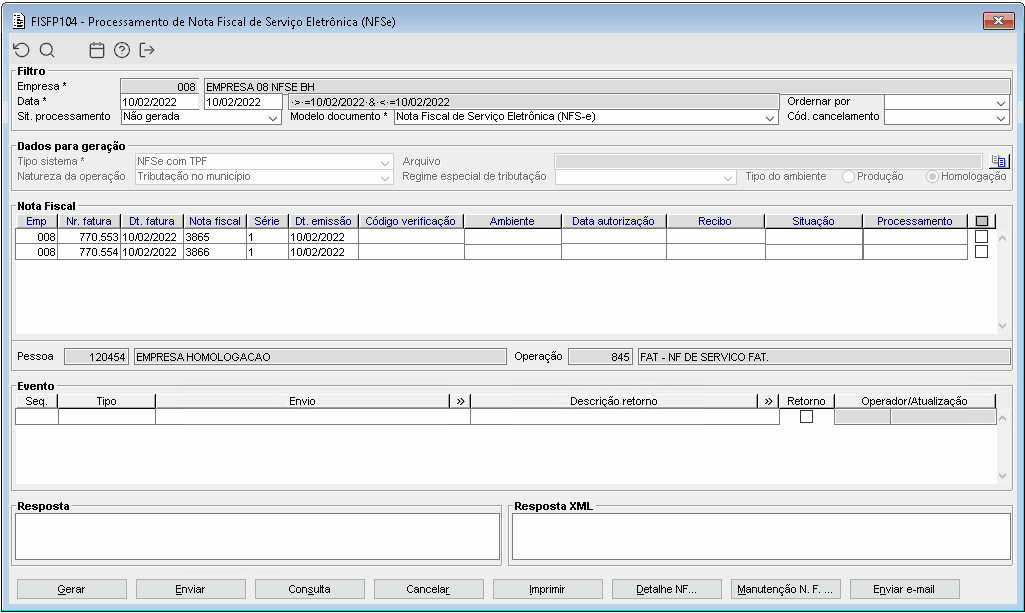Click the search magnifier toolbar icon

[47, 50]
